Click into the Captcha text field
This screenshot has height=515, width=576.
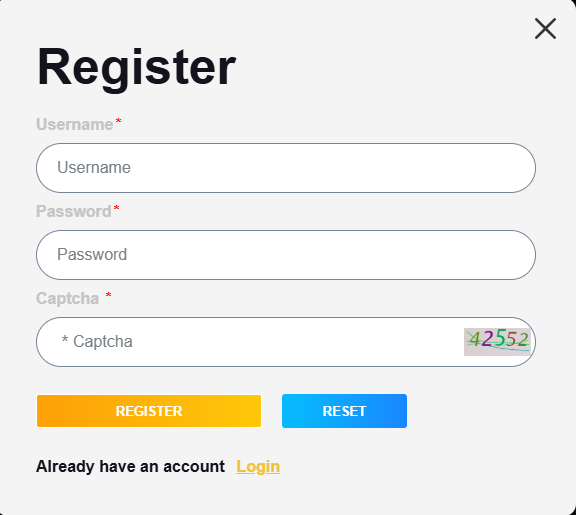click(250, 342)
